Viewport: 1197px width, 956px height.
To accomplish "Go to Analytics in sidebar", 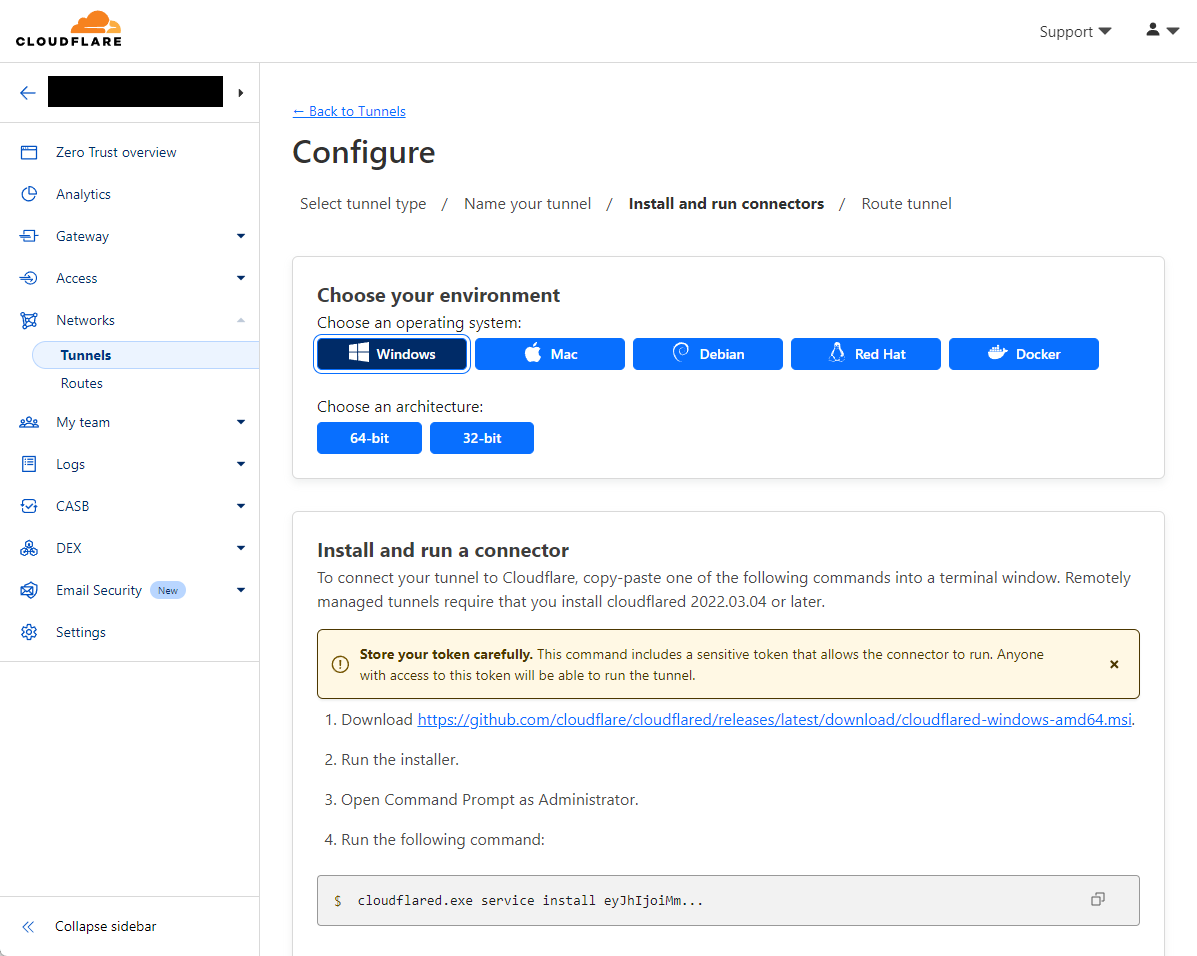I will point(83,194).
